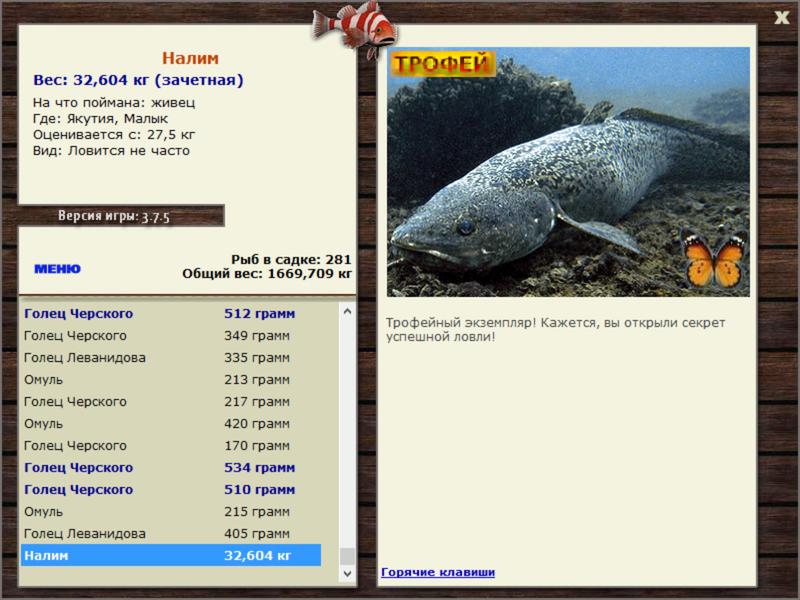Click the ТРОФЕЙ trophy badge
This screenshot has height=600, width=800.
(x=442, y=63)
